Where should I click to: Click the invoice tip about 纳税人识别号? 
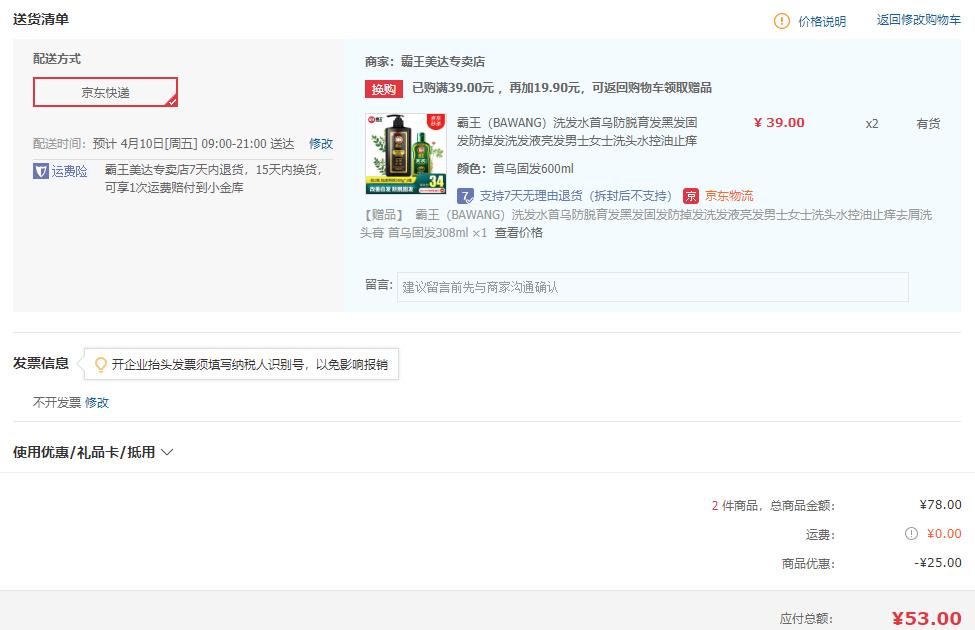point(250,364)
